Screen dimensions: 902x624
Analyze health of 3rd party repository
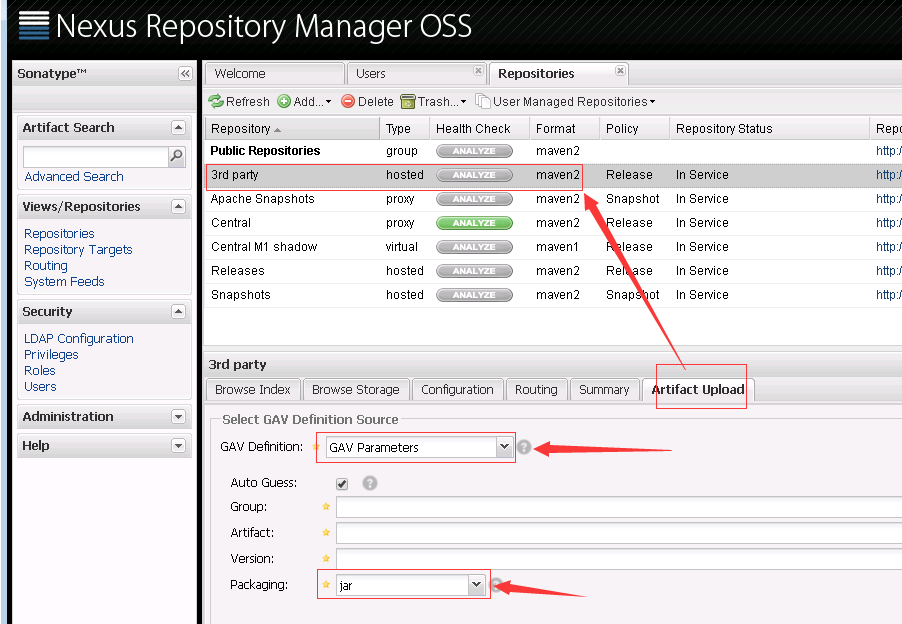click(474, 175)
